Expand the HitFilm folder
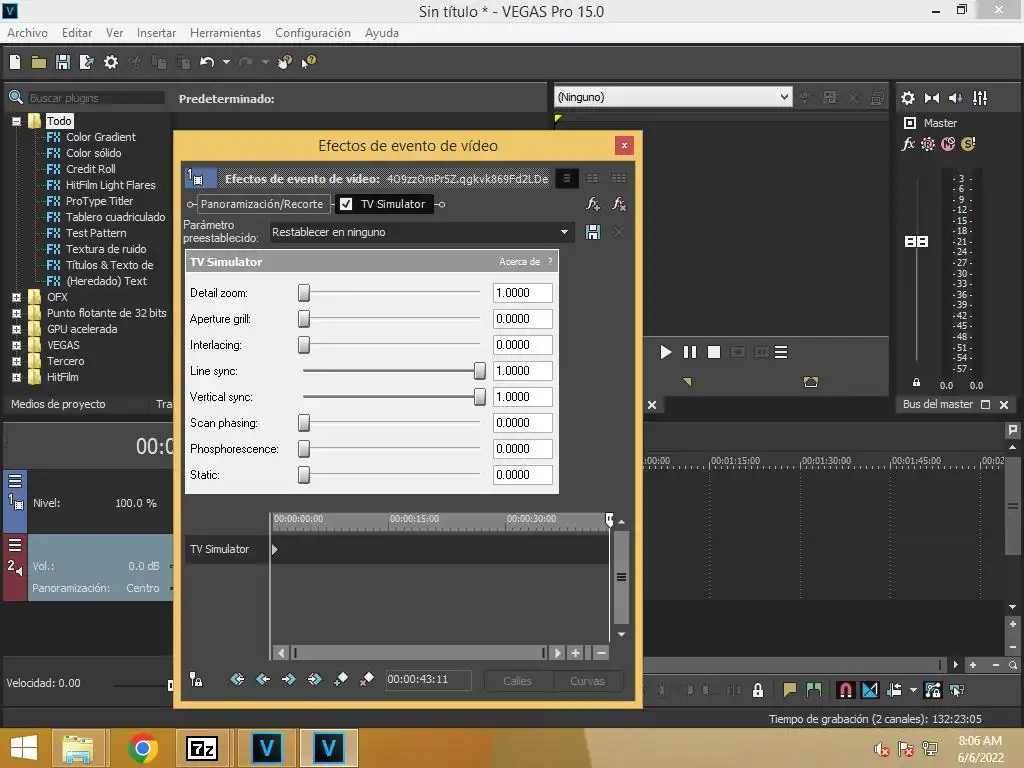 coord(16,377)
